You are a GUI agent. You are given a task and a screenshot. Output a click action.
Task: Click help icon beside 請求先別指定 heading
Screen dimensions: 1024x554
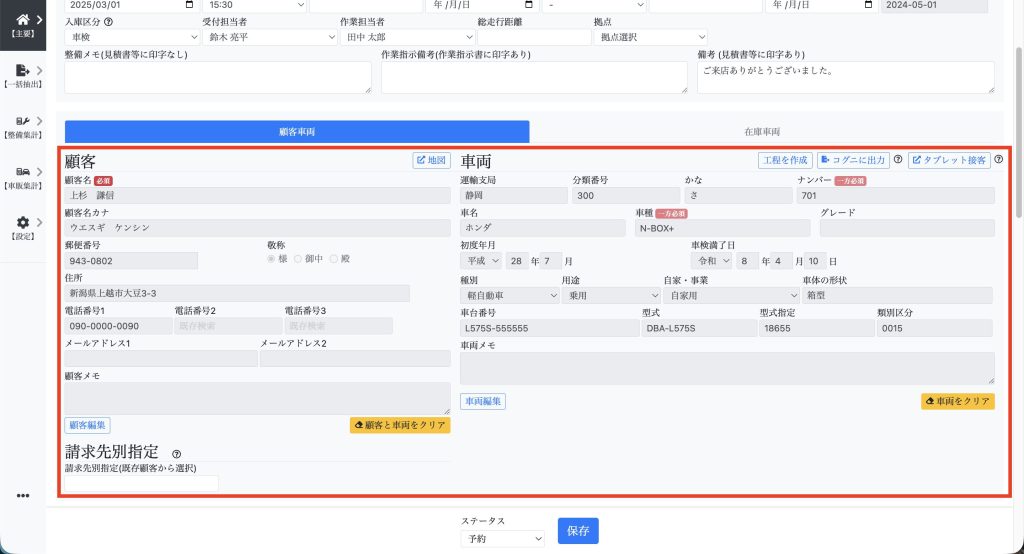(176, 453)
